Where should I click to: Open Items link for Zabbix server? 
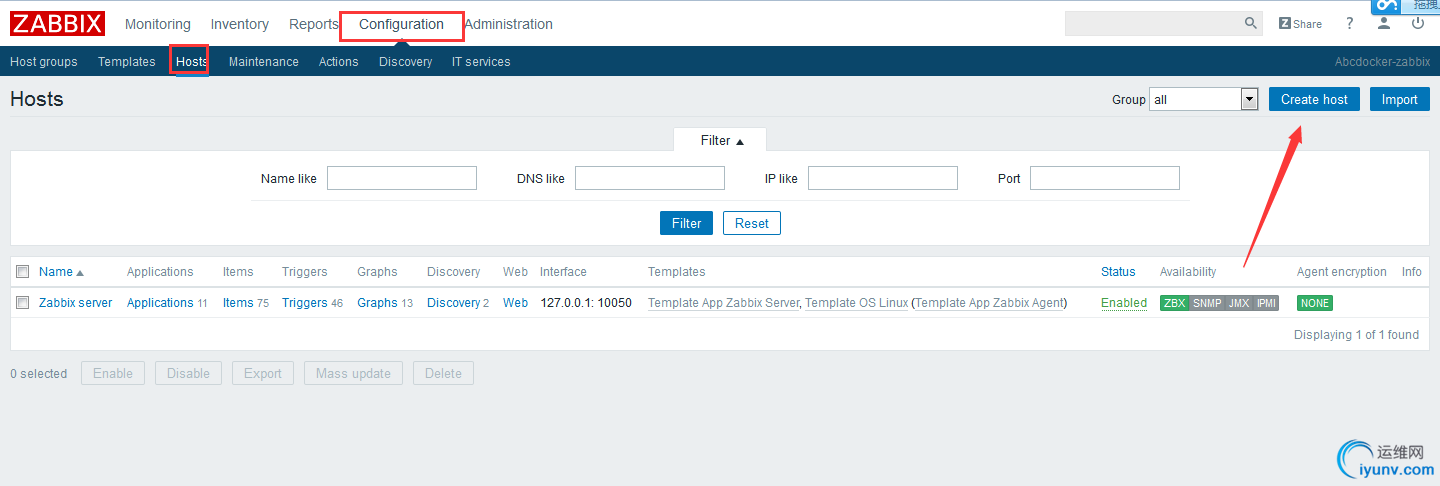pos(238,303)
